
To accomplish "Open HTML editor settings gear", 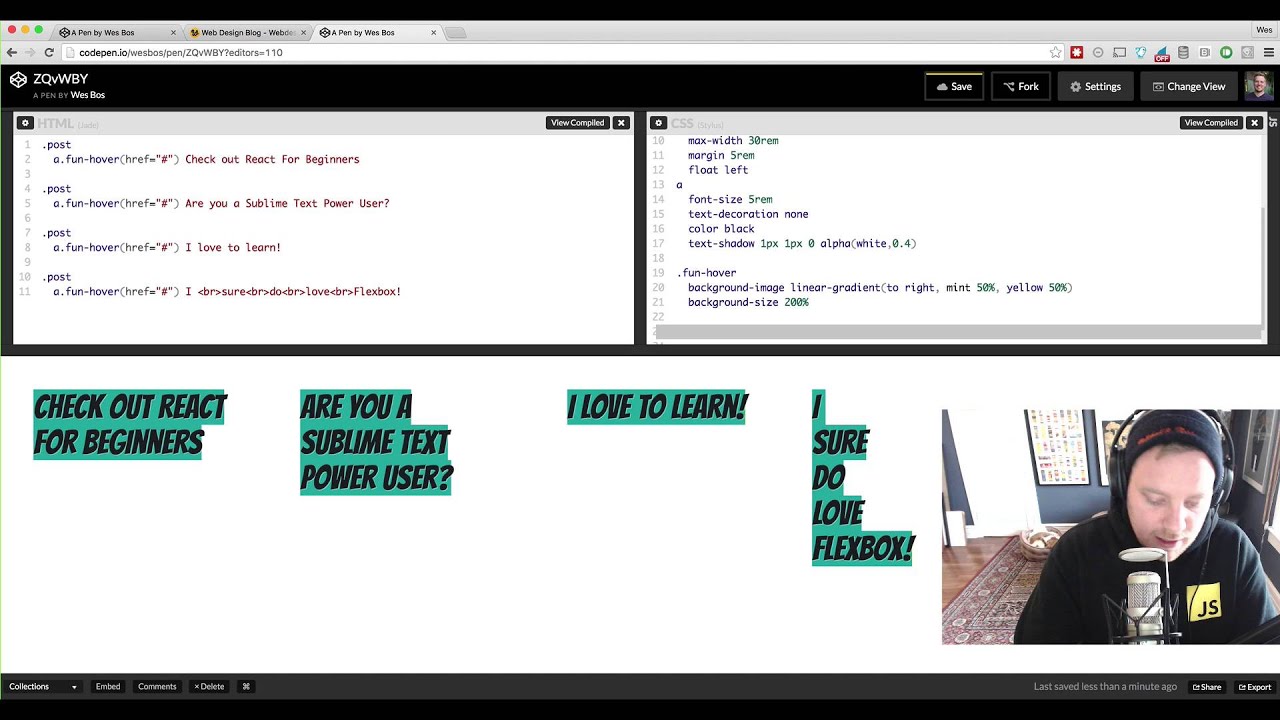I will pos(25,123).
